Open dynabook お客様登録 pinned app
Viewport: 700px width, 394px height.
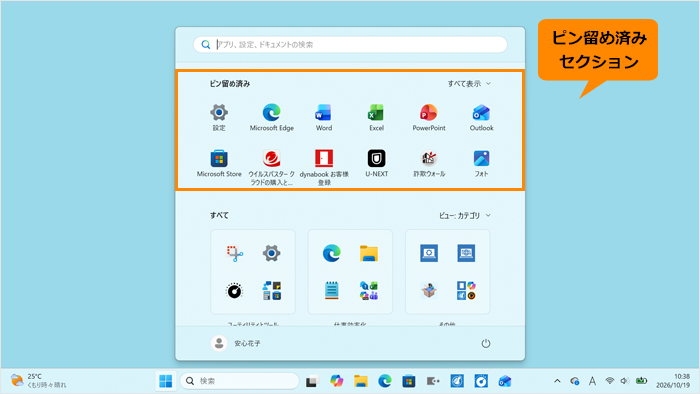324,167
